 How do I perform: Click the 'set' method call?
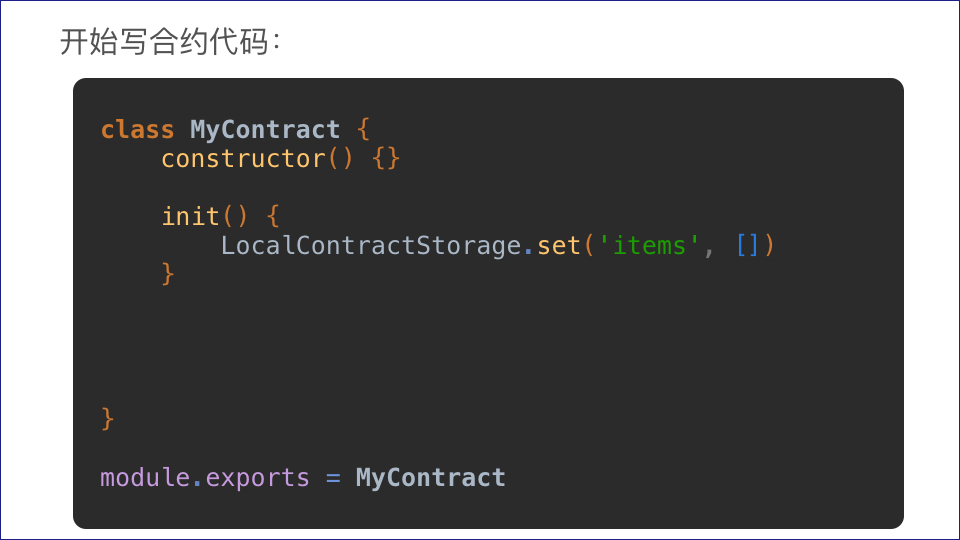[558, 245]
